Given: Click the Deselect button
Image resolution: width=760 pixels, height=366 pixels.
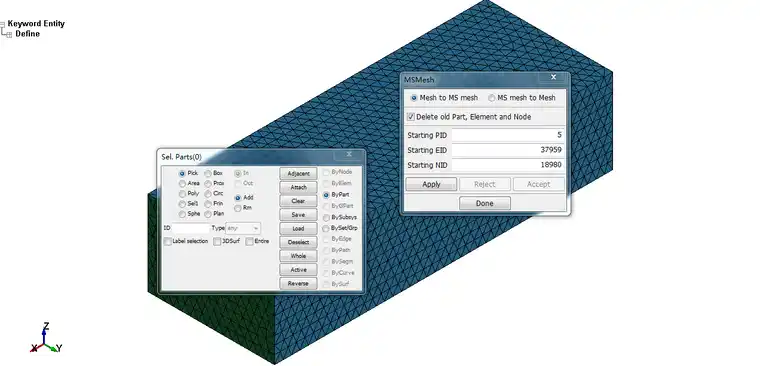Looking at the screenshot, I should 299,242.
